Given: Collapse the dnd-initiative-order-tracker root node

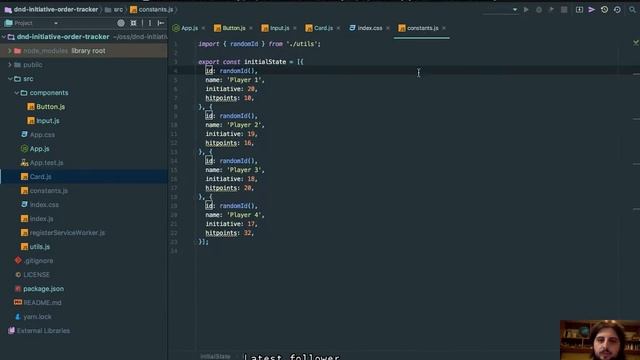Looking at the screenshot, I should (x=4, y=37).
